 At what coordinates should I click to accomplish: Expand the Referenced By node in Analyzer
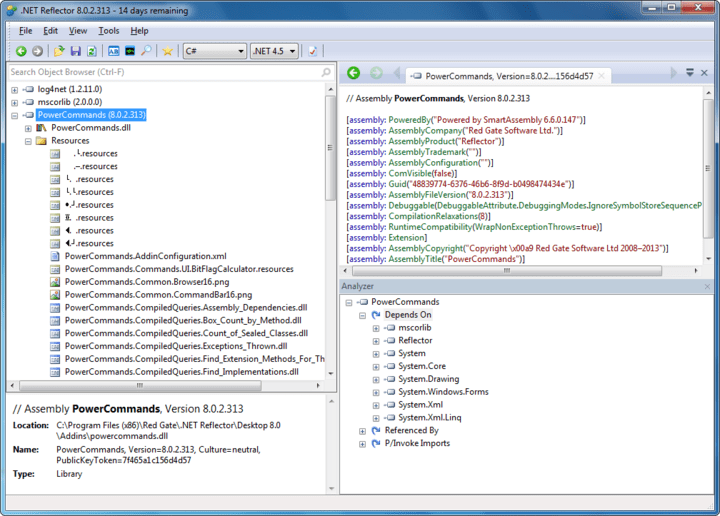362,431
